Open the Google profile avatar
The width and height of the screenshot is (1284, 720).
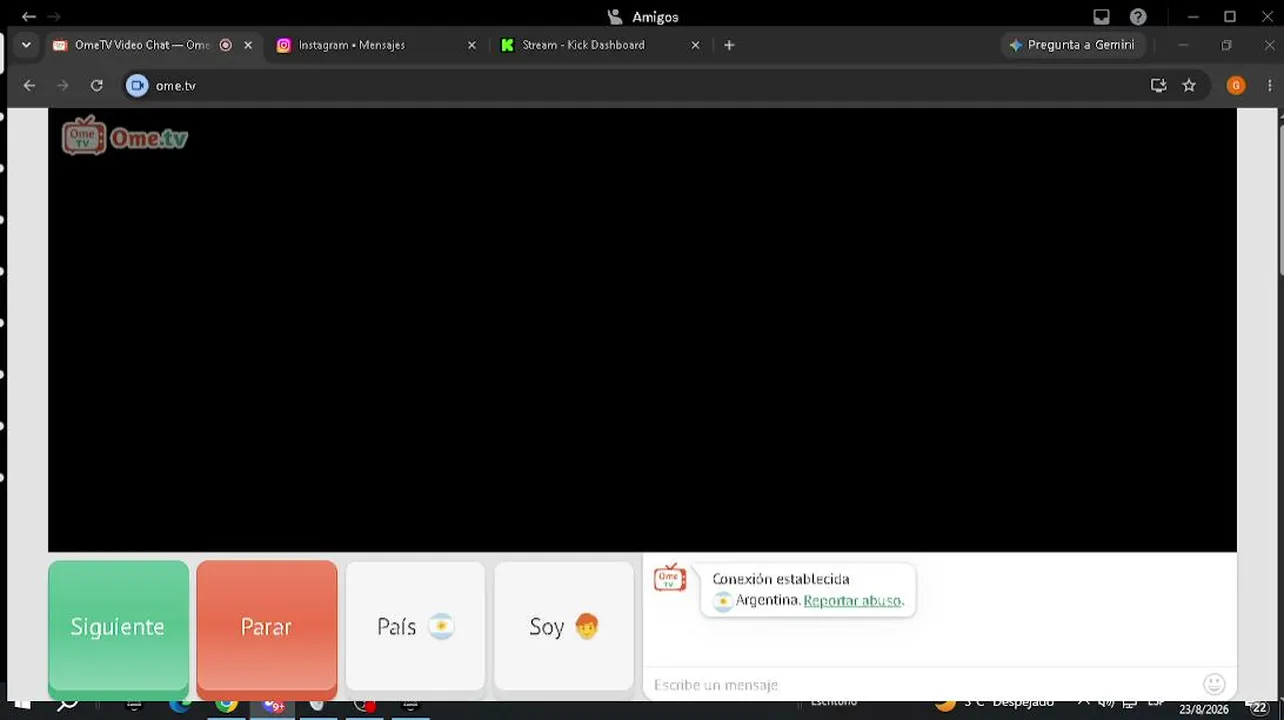[1236, 86]
